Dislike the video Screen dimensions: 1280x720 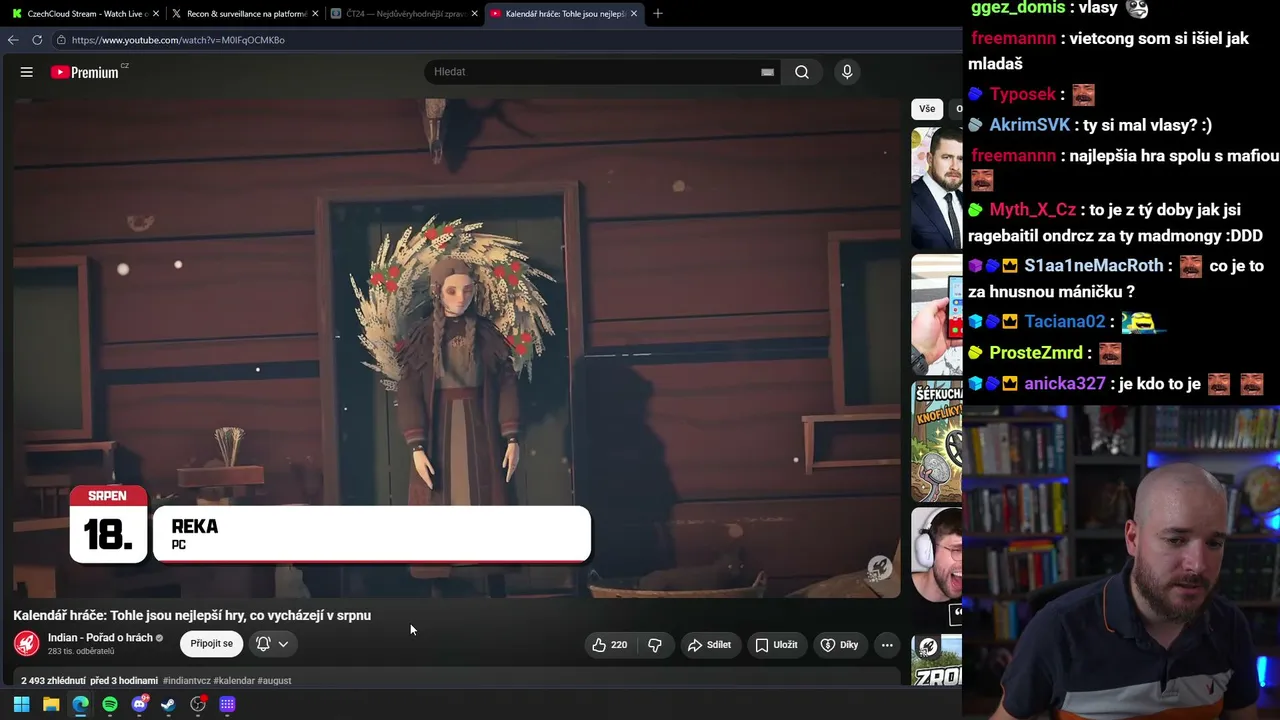click(x=655, y=645)
